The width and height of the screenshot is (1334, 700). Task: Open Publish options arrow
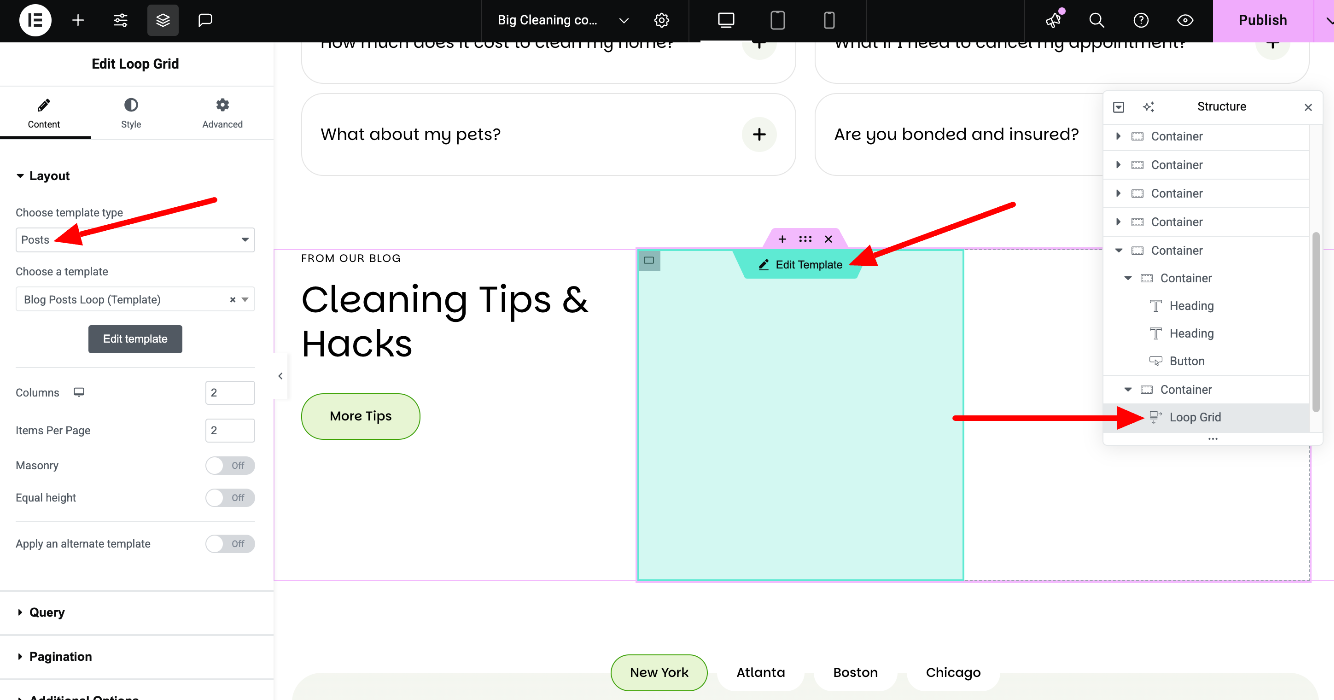(x=1326, y=20)
